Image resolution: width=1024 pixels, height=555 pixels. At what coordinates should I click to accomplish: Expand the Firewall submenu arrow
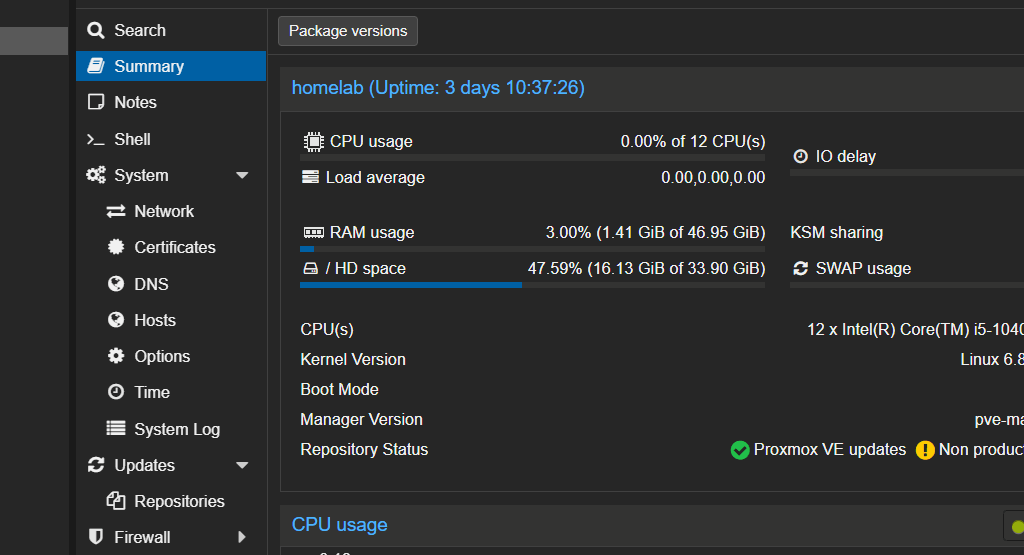[242, 537]
